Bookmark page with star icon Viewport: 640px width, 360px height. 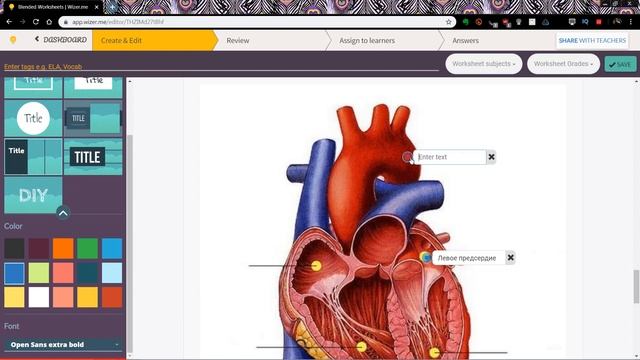[449, 22]
